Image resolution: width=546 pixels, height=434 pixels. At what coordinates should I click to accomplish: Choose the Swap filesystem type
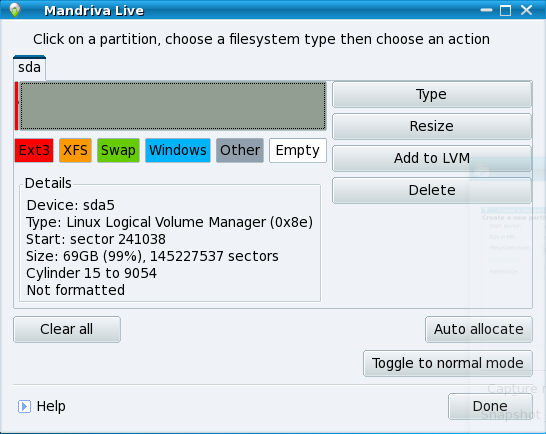pyautogui.click(x=118, y=150)
